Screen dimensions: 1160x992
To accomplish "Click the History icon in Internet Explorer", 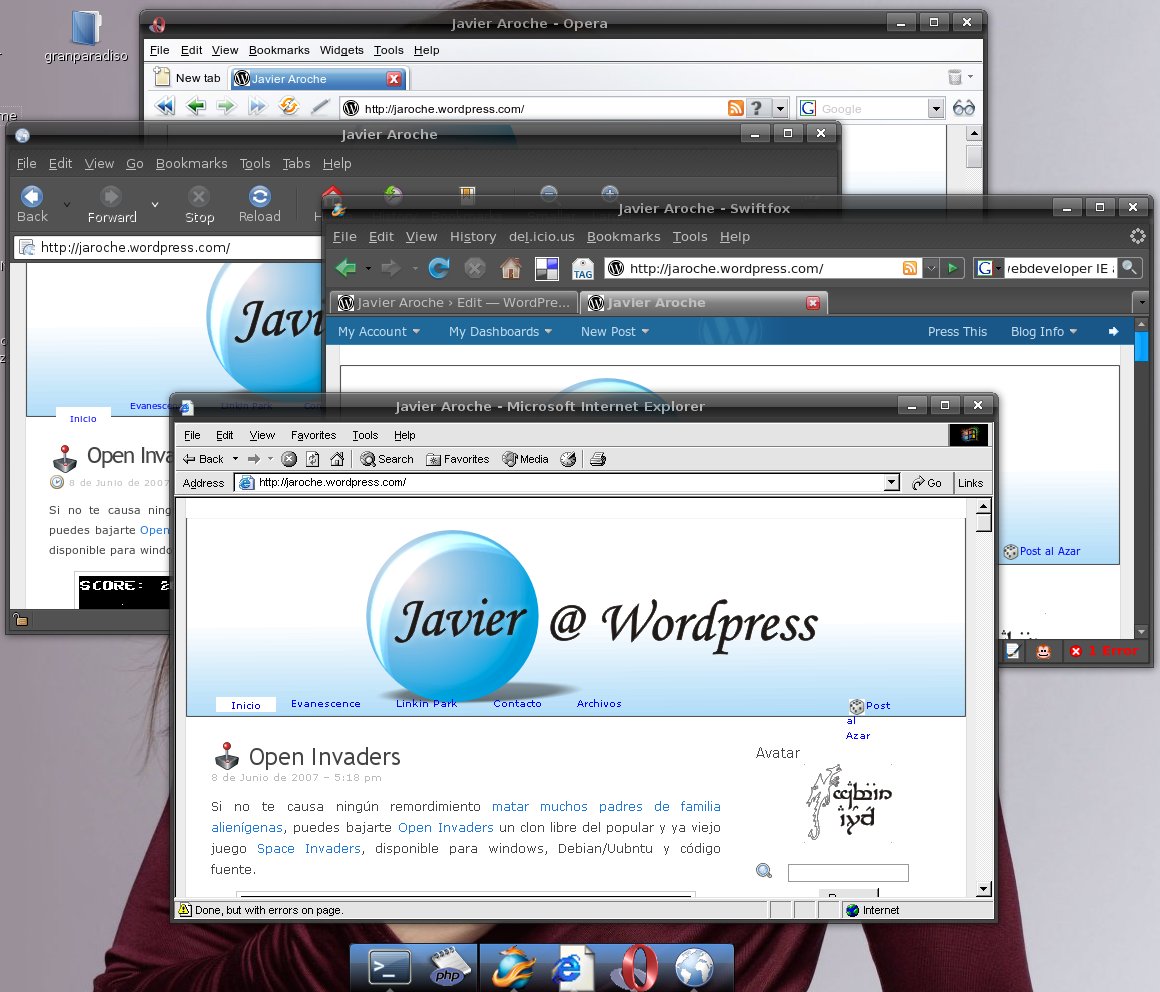I will 568,459.
